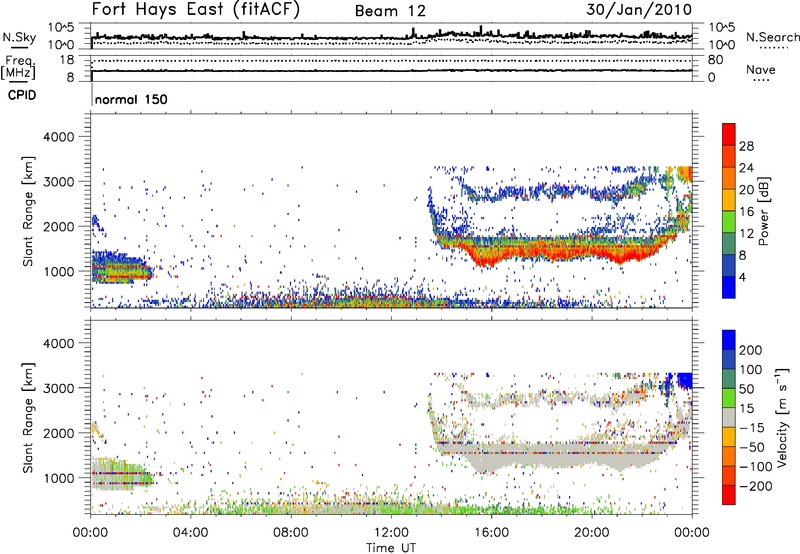
Task: Click the "−200" tick on the Velocity scale
Action: pyautogui.click(x=755, y=486)
